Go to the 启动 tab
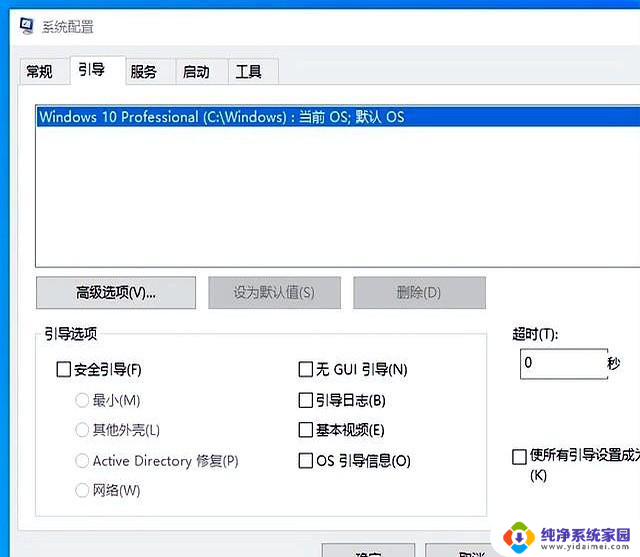The width and height of the screenshot is (640, 557). [202, 72]
